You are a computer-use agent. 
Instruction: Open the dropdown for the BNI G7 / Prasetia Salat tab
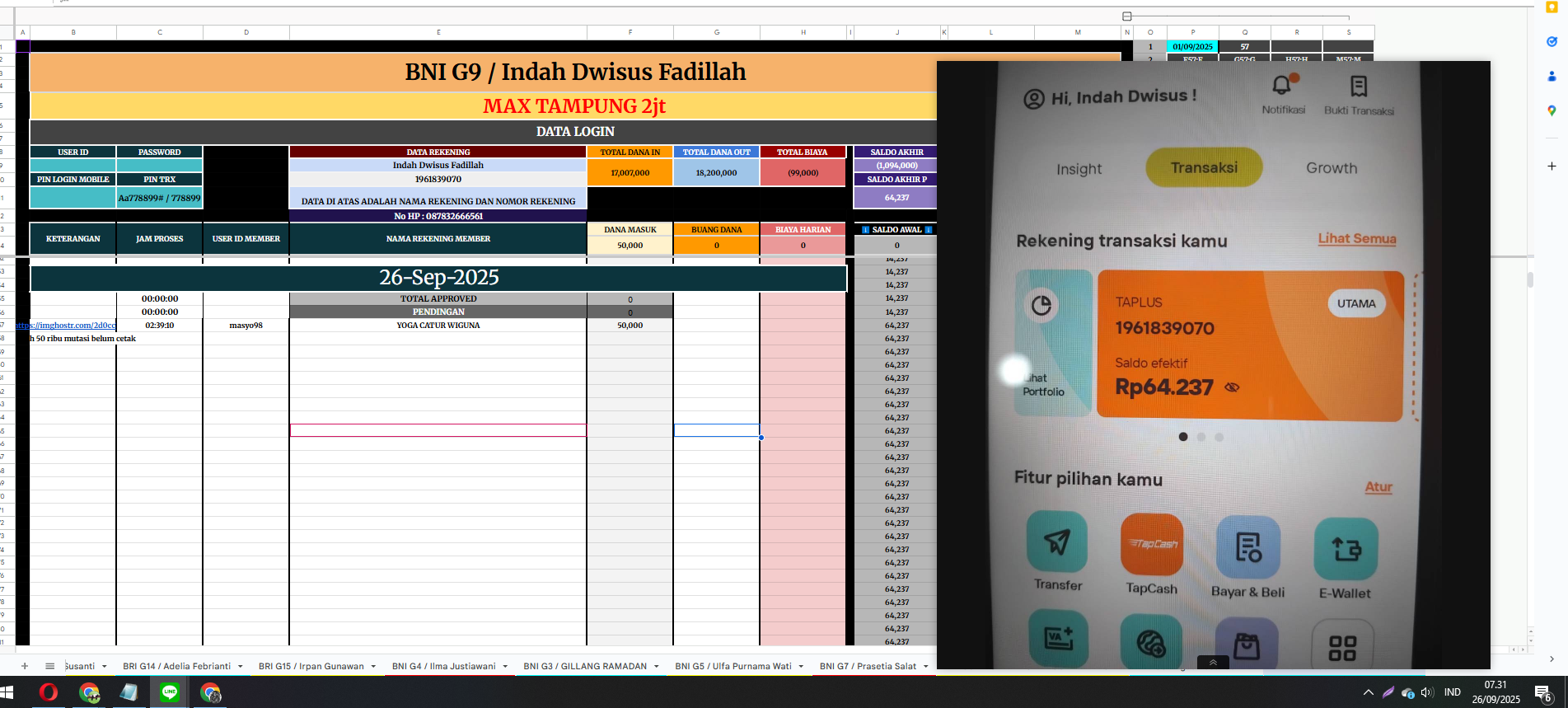pos(925,666)
